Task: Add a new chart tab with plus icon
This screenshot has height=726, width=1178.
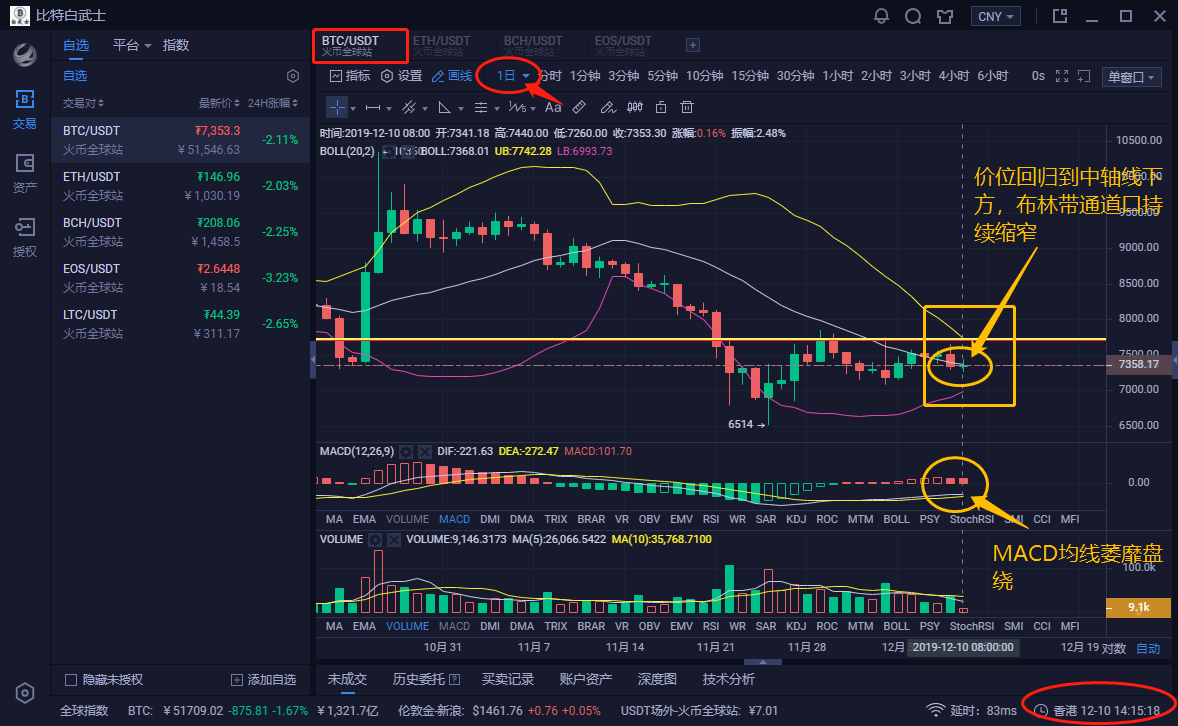Action: point(693,45)
